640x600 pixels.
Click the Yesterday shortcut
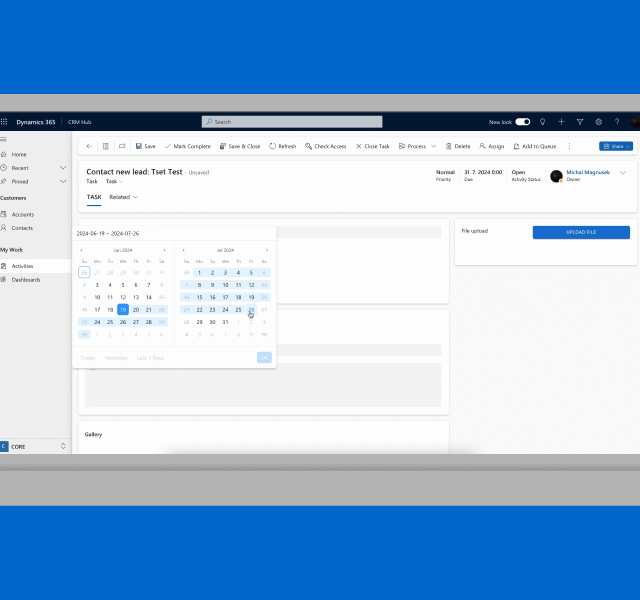(x=116, y=358)
